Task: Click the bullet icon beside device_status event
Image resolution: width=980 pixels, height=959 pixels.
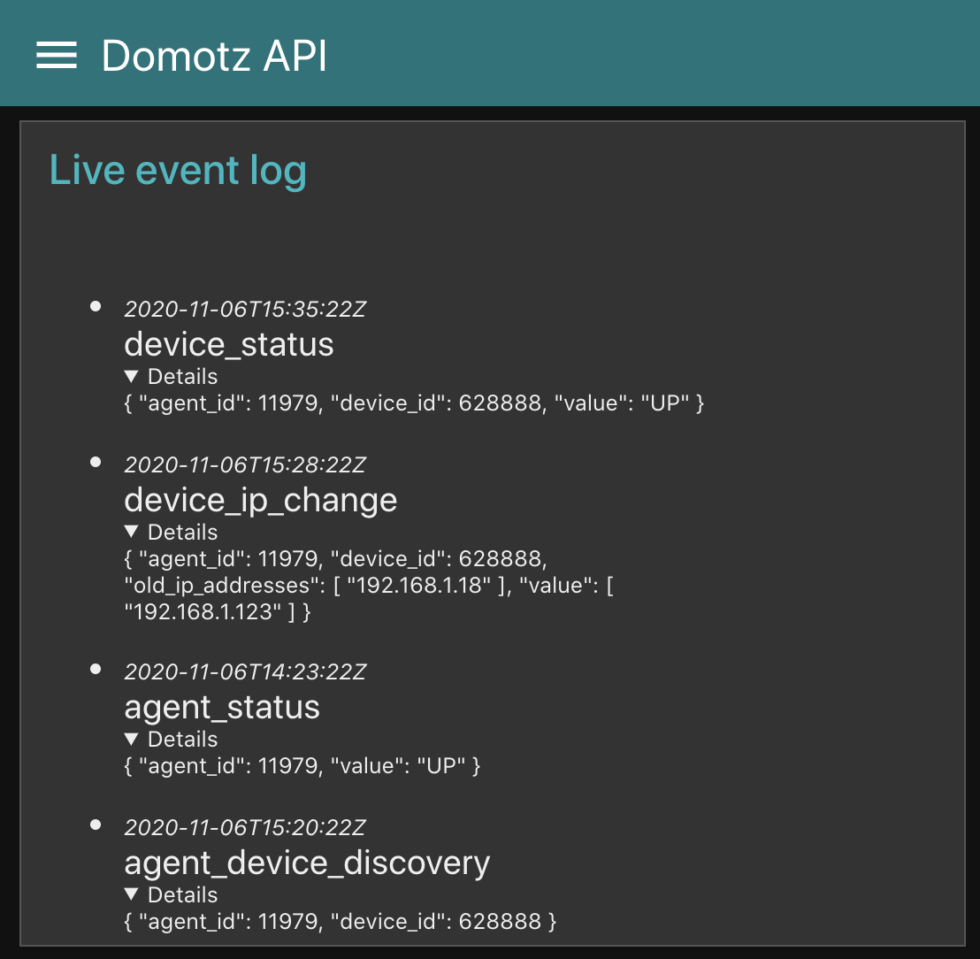Action: pyautogui.click(x=95, y=306)
